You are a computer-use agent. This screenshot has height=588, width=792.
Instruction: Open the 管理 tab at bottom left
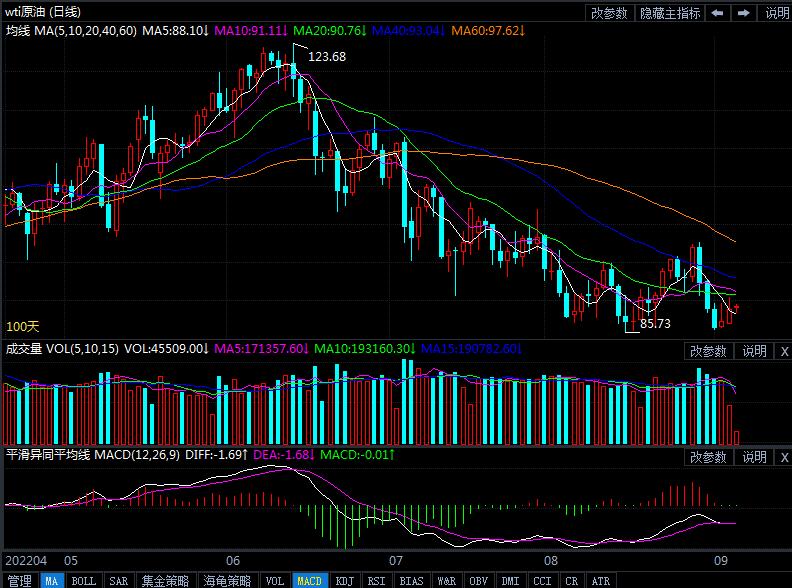point(19,580)
